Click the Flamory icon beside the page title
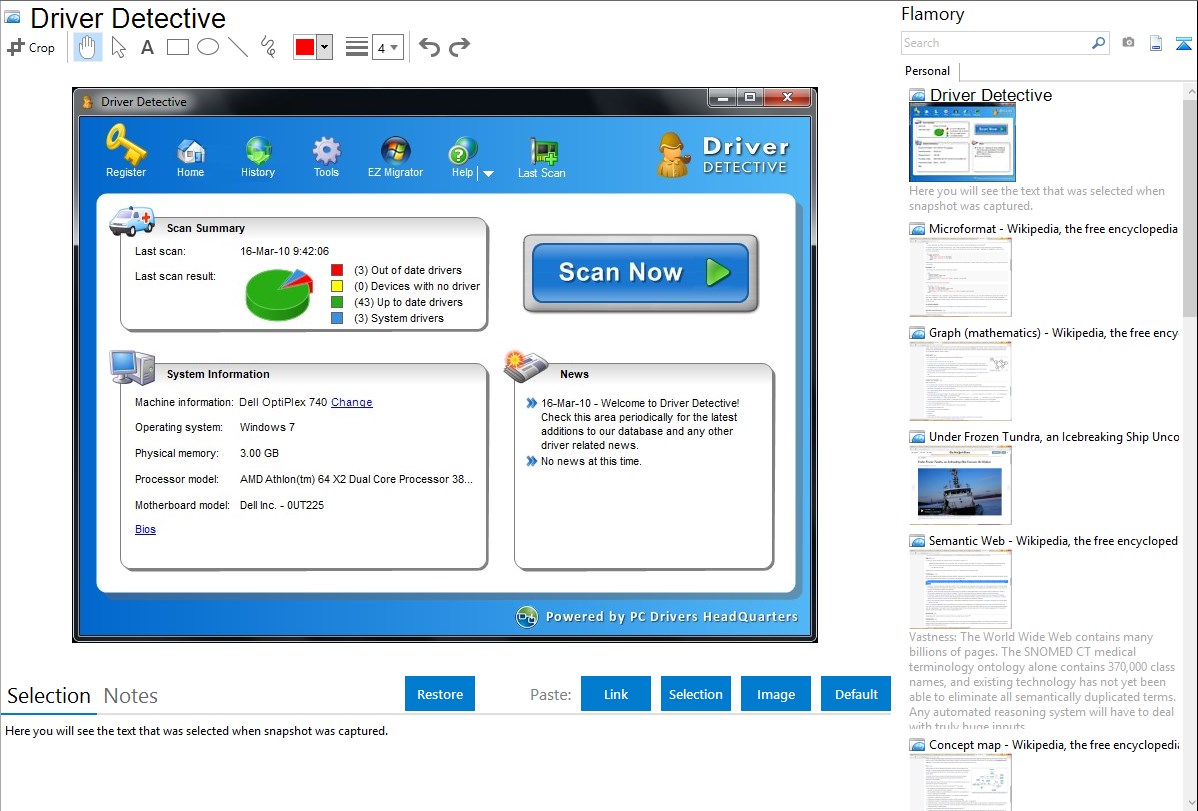The width and height of the screenshot is (1198, 811). (12, 17)
